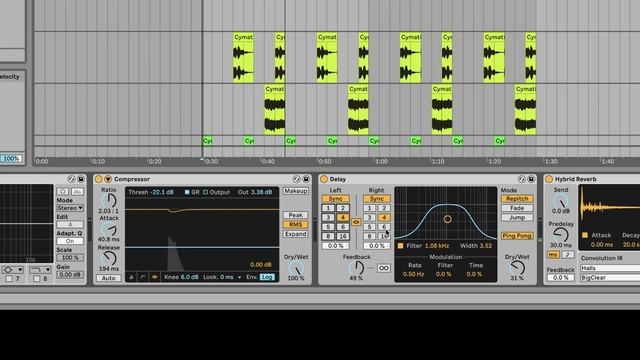The image size is (640, 360).
Task: Switch to collapsed view icon in Compressor
Action: (x=131, y=277)
